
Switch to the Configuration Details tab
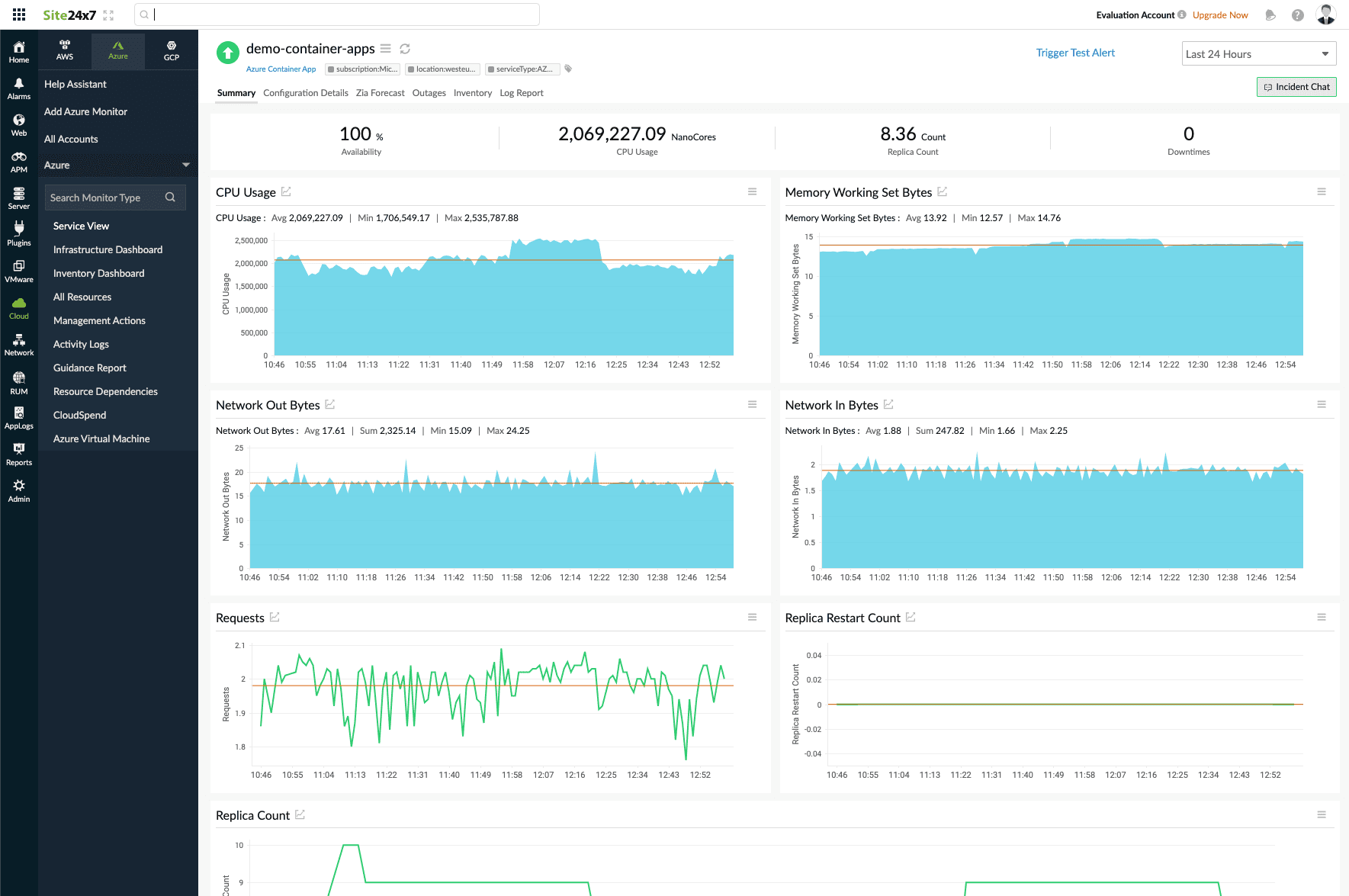tap(305, 92)
